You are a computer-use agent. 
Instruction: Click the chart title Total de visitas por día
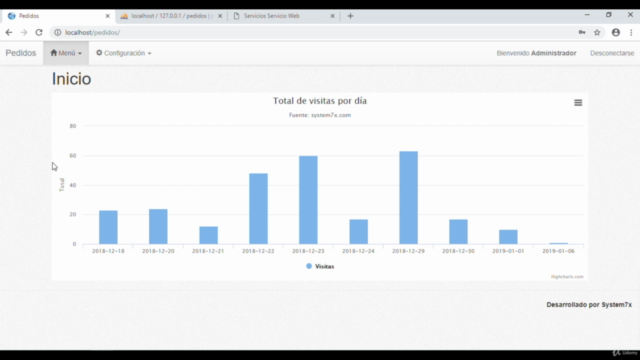(x=320, y=101)
